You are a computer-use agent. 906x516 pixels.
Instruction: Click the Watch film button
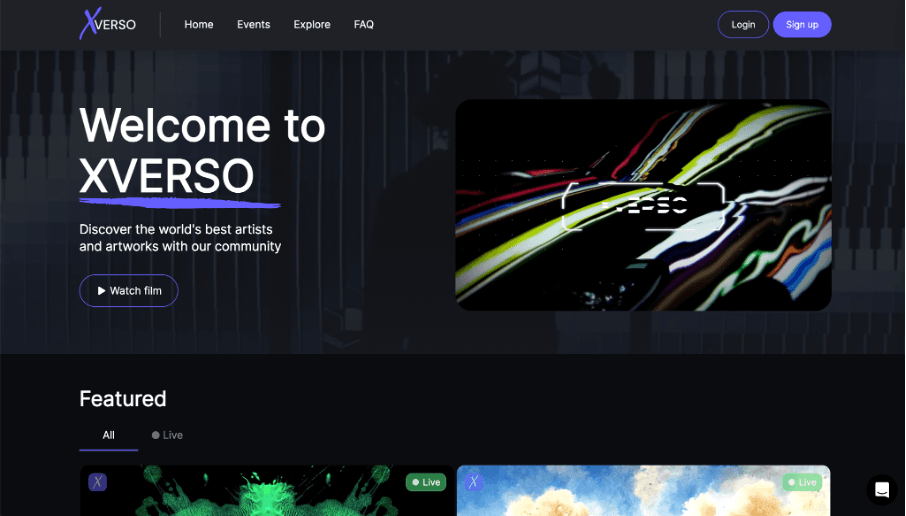129,291
